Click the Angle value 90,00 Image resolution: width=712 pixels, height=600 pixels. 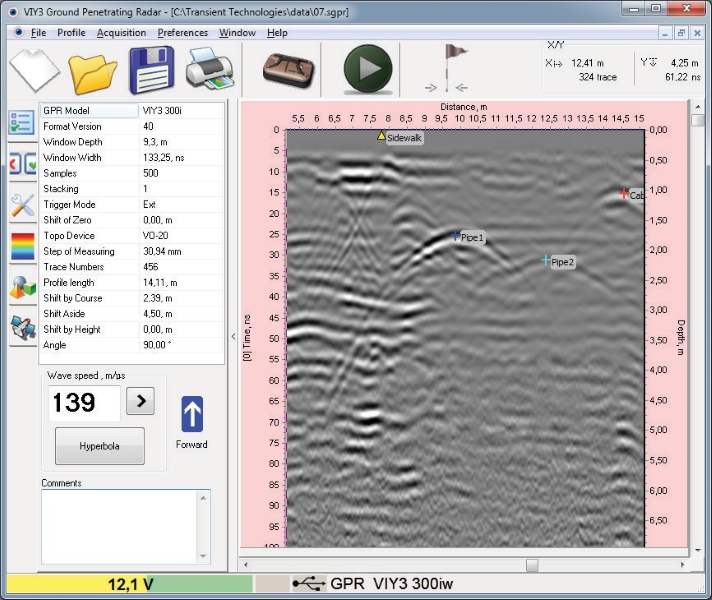[x=157, y=345]
